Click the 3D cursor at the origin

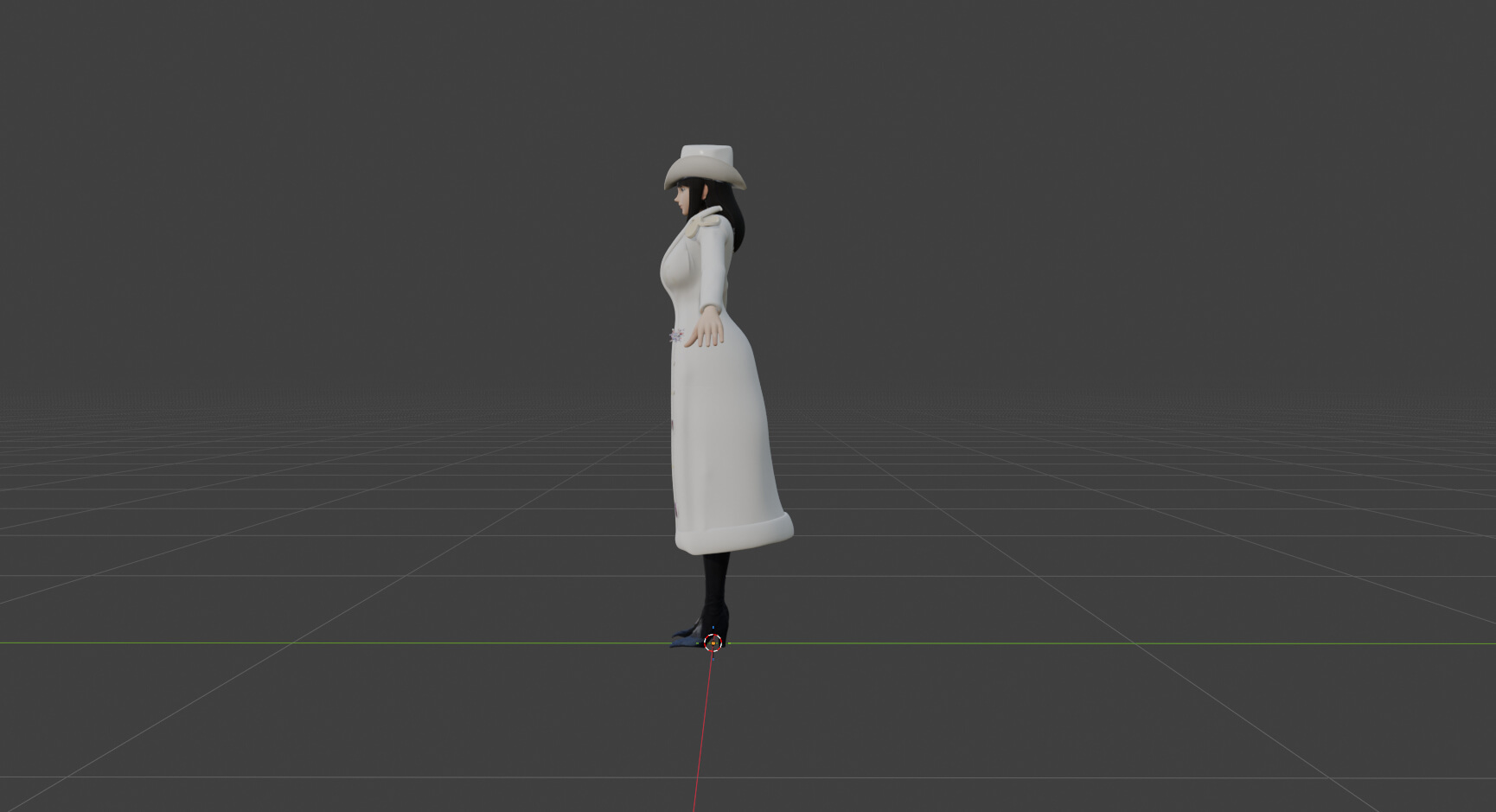click(x=713, y=643)
